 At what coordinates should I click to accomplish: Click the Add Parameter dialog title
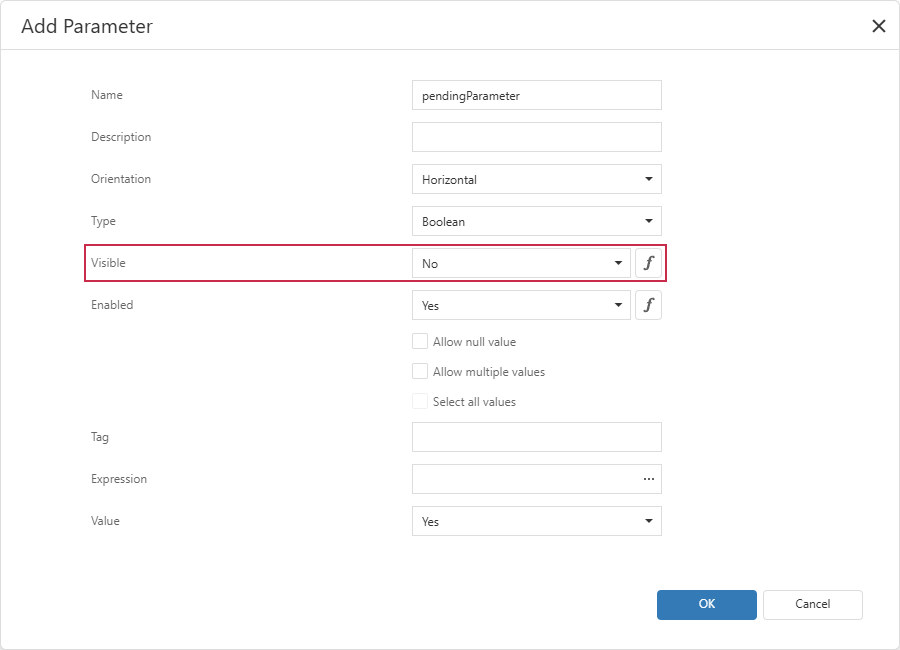tap(87, 26)
